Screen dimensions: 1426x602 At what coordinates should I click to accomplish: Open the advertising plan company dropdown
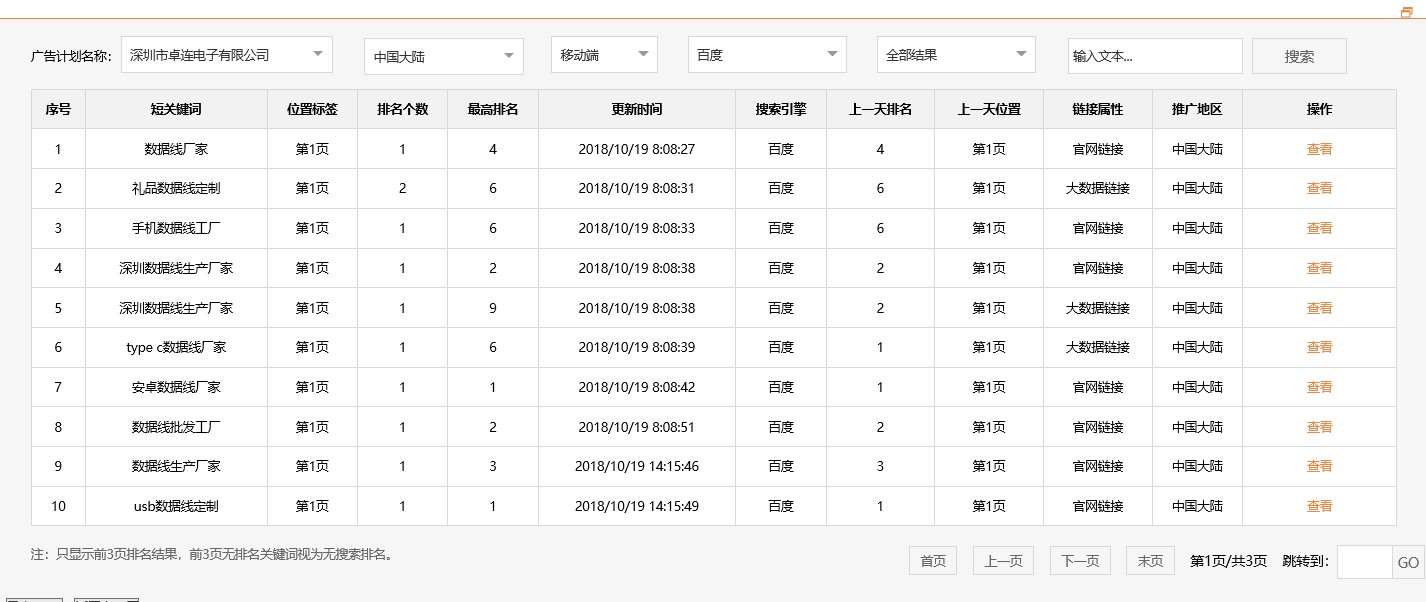point(226,54)
